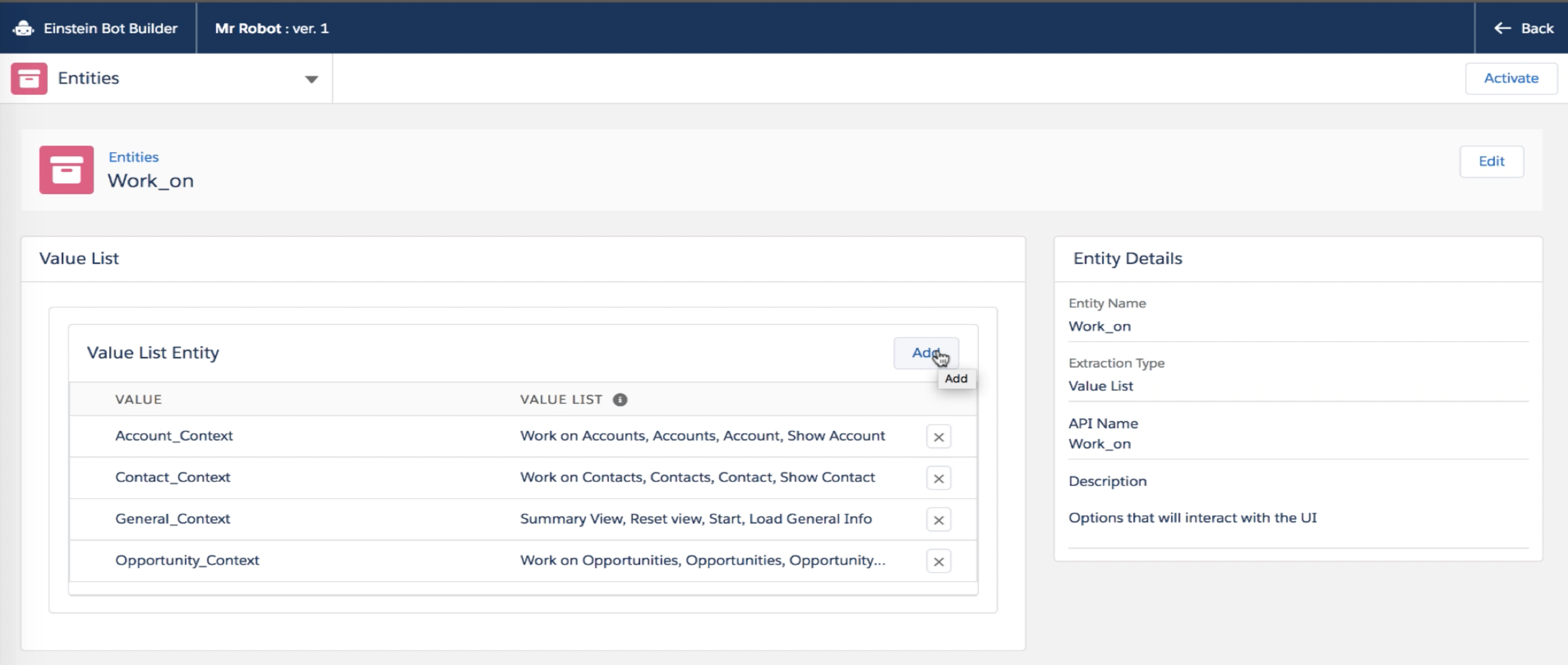Viewport: 1568px width, 665px height.
Task: Click the Einstein Bot Builder robot icon
Action: (23, 28)
